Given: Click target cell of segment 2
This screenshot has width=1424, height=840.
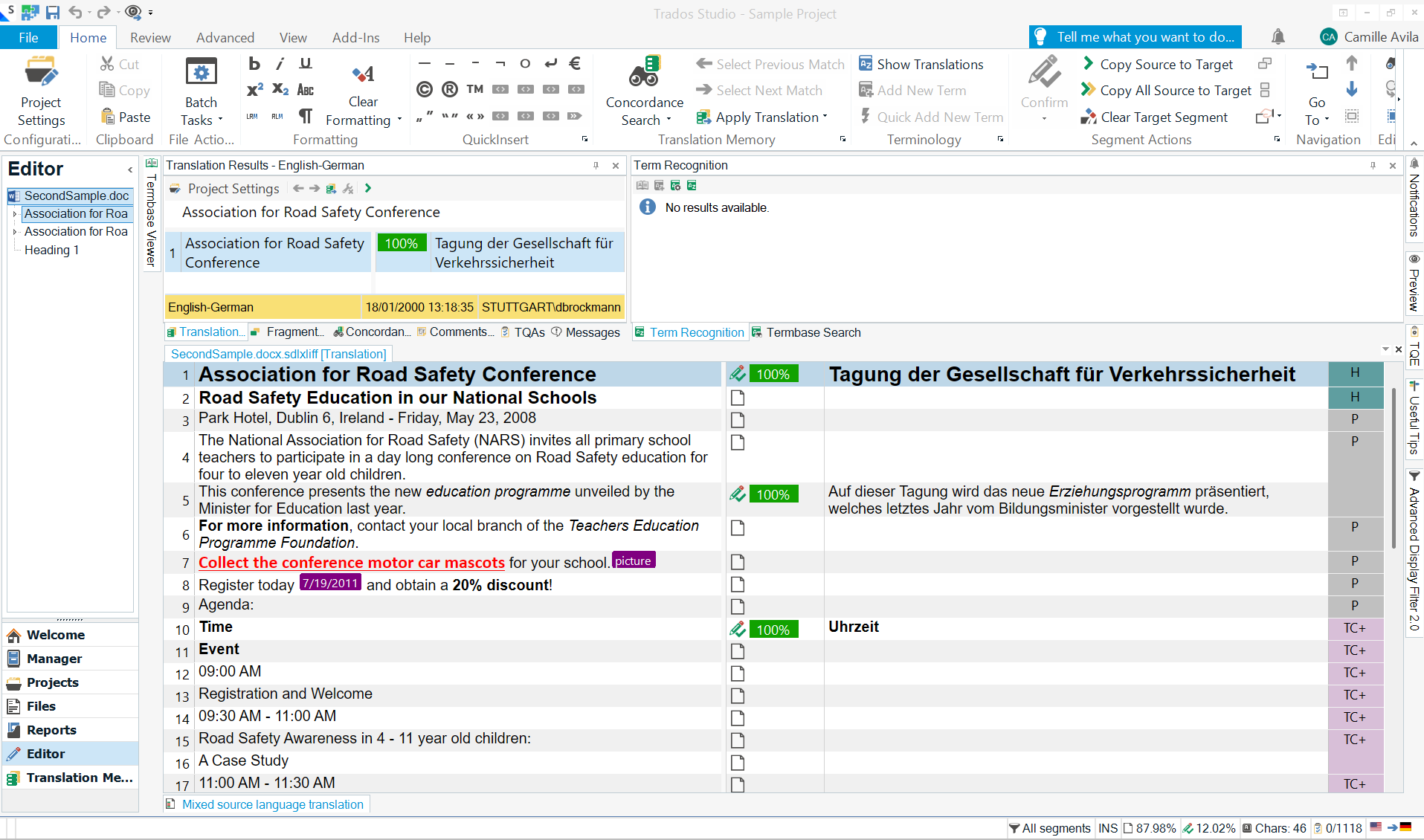Looking at the screenshot, I should pos(1075,398).
